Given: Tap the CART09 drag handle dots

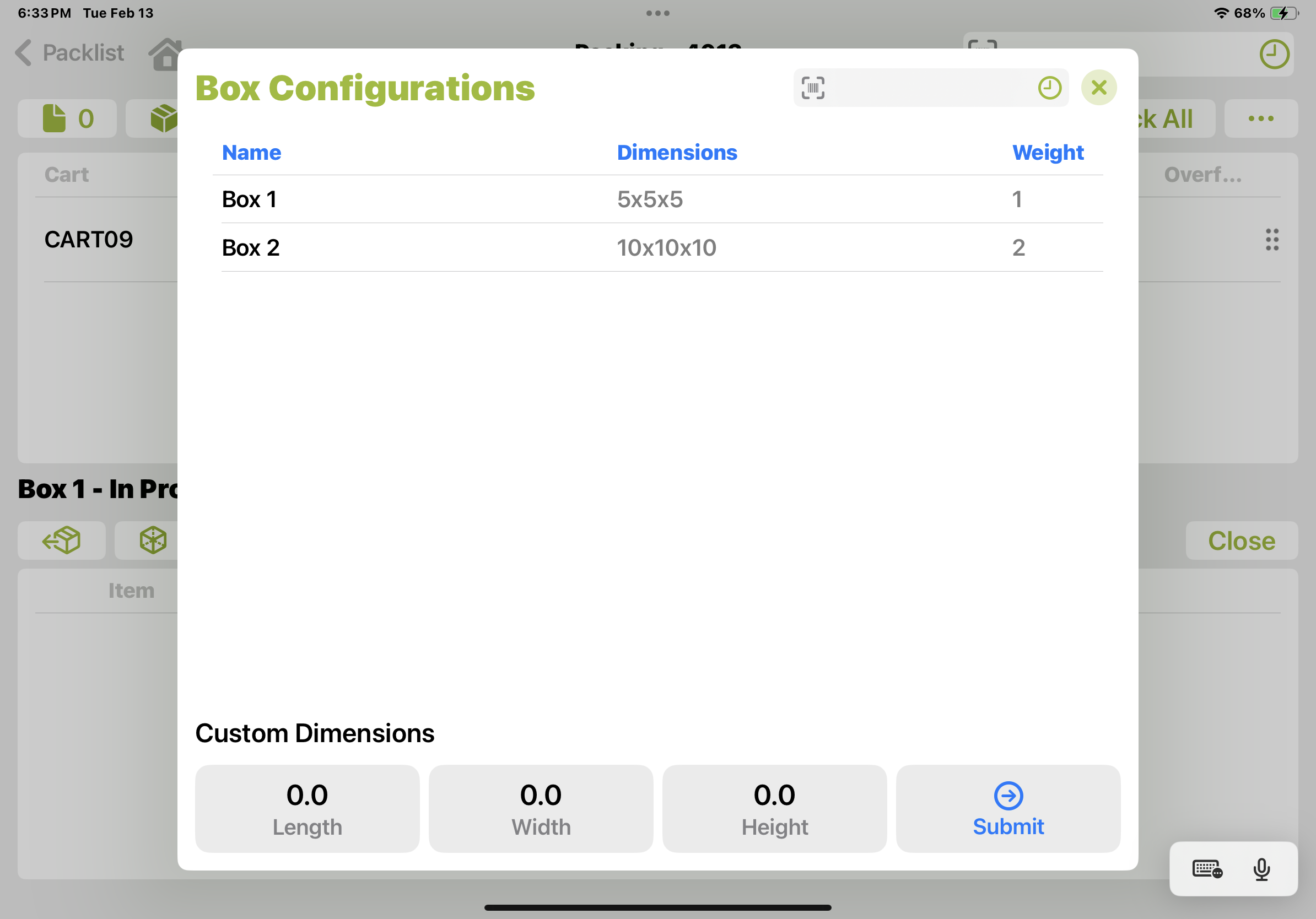Looking at the screenshot, I should pos(1272,240).
